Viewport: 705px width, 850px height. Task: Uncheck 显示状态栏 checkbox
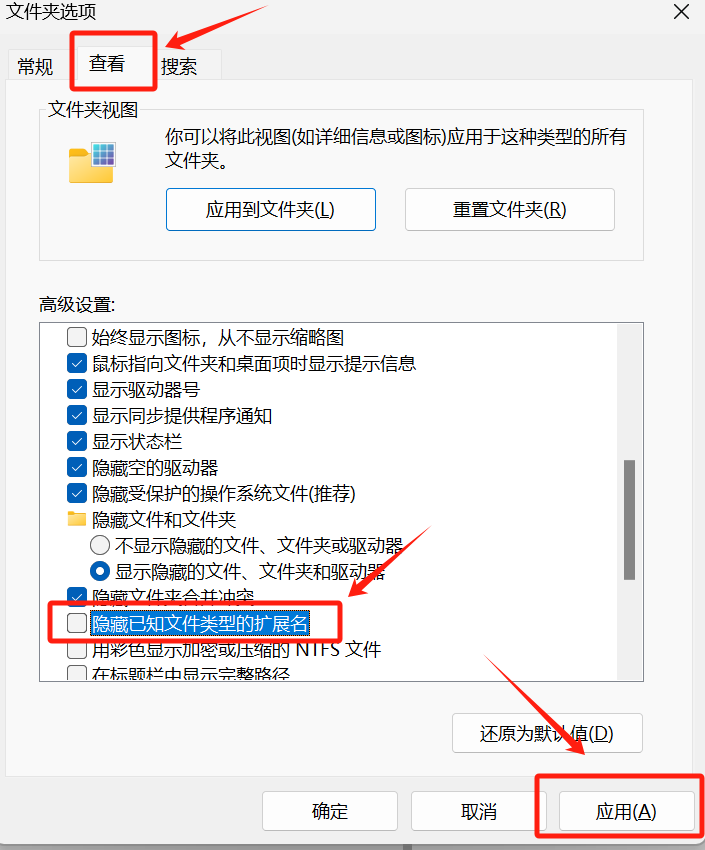(77, 441)
